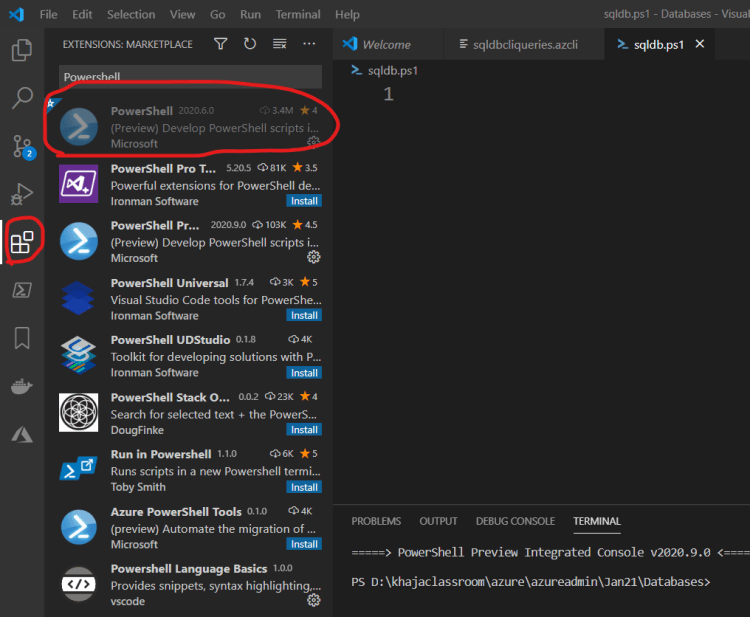Select Run in Powershell extension logo
This screenshot has width=750, height=617.
(x=78, y=469)
